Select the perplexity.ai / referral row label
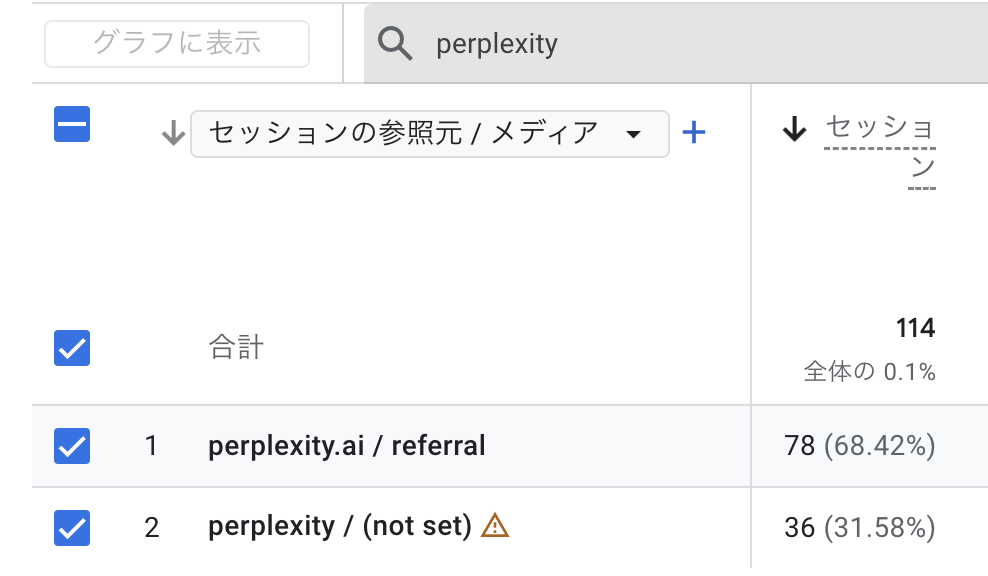Screen dimensions: 988x576 click(x=347, y=446)
